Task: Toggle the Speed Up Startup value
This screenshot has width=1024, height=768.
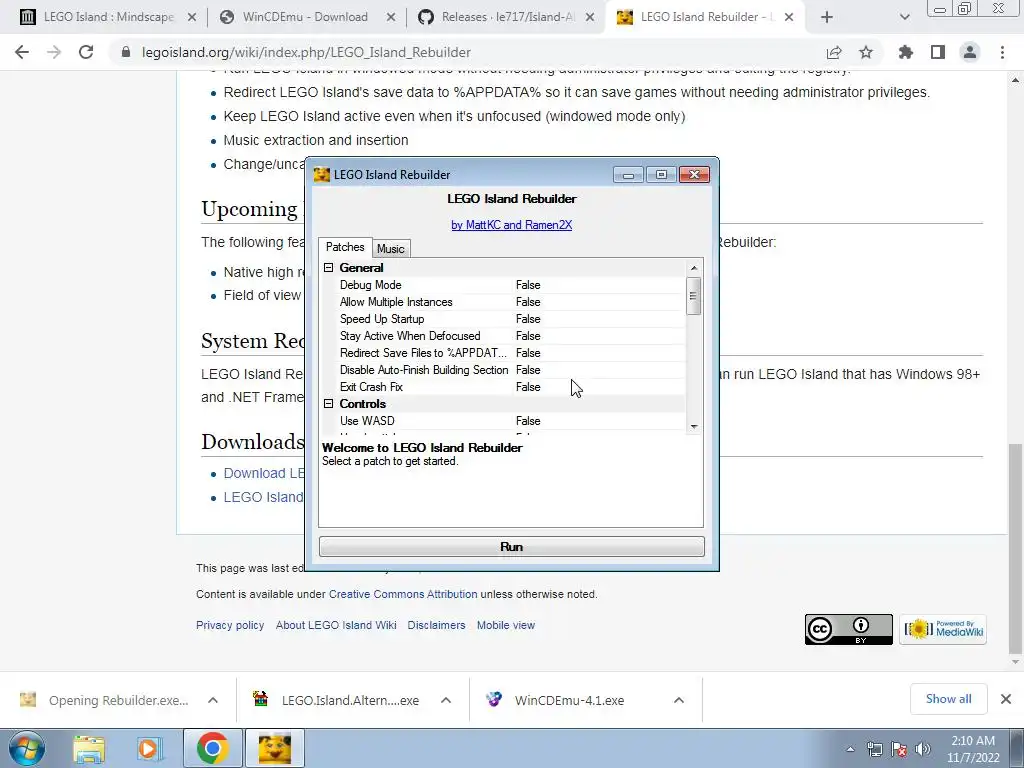Action: (528, 319)
